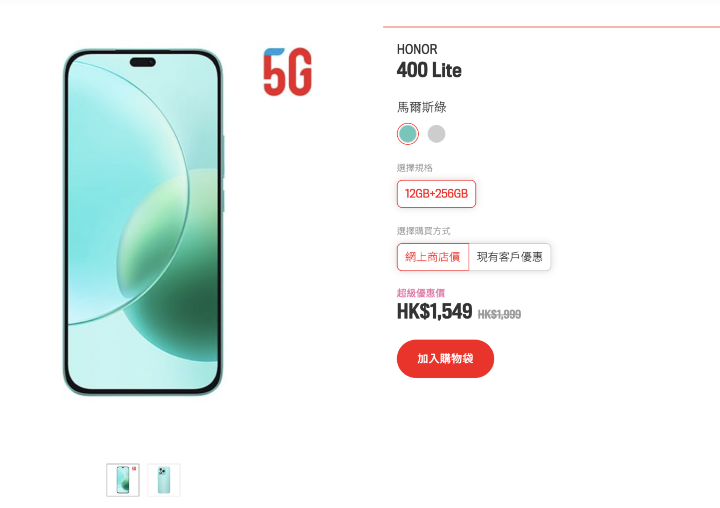Click the 選擇購買方式 section label

[423, 231]
